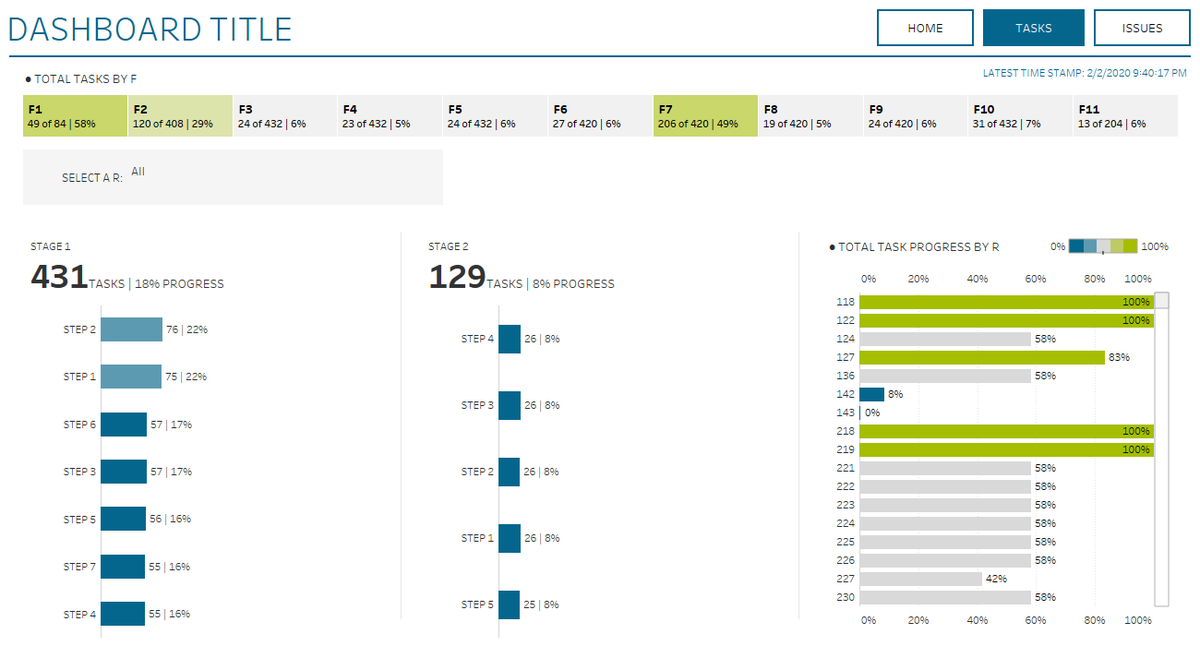Viewport: 1200px width, 646px height.
Task: Select the F7 tile 206 of 420
Action: click(705, 116)
